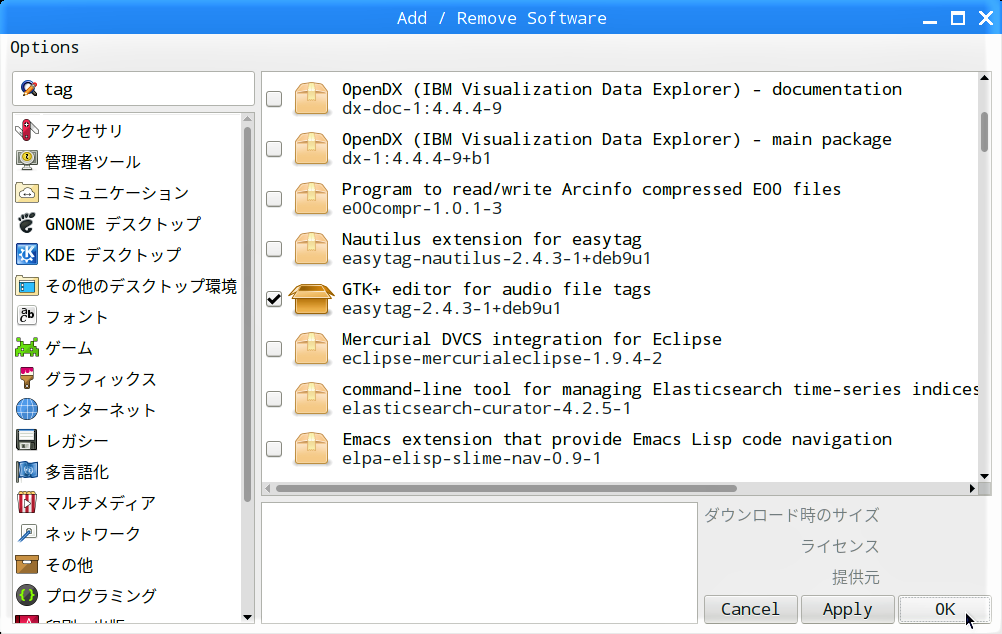This screenshot has width=1002, height=634.
Task: Check the Elasticsearch curator tool checkbox
Action: [274, 398]
